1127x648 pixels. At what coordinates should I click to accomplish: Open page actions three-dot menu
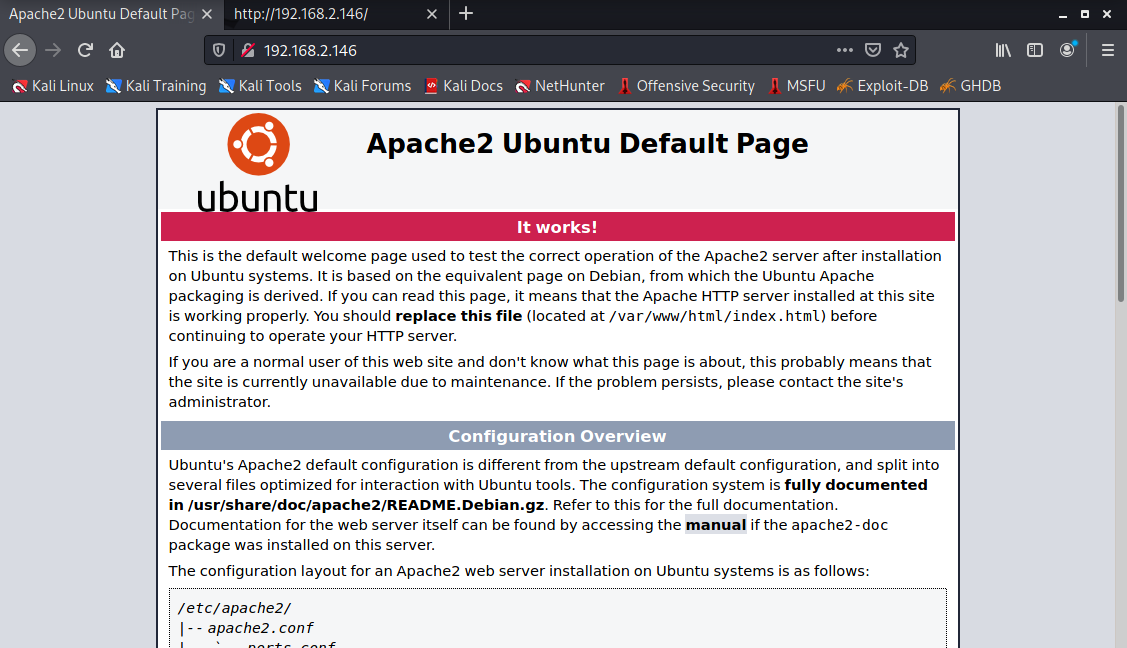coord(845,50)
